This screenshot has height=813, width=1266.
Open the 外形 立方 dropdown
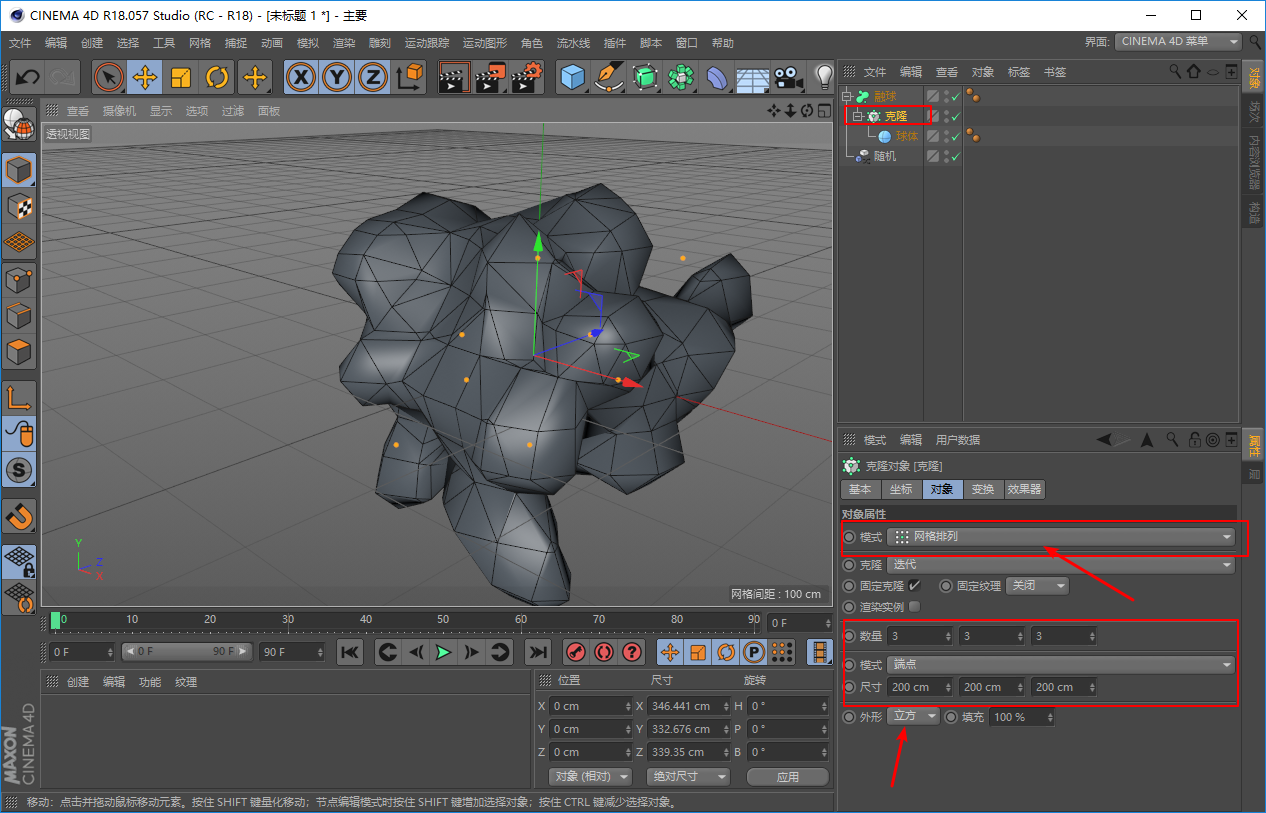914,716
